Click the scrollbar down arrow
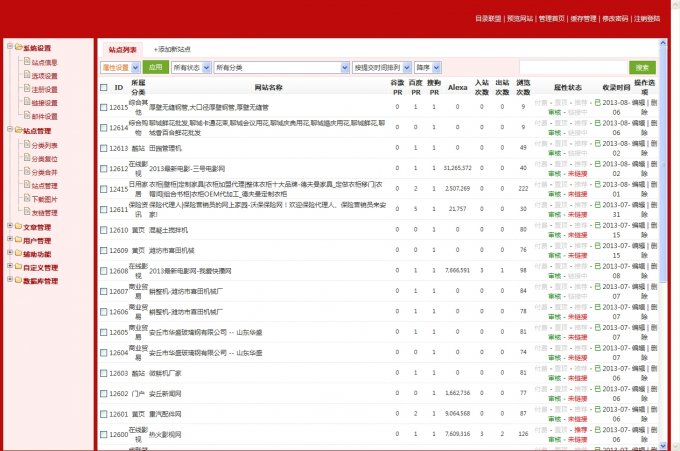 pyautogui.click(x=663, y=445)
